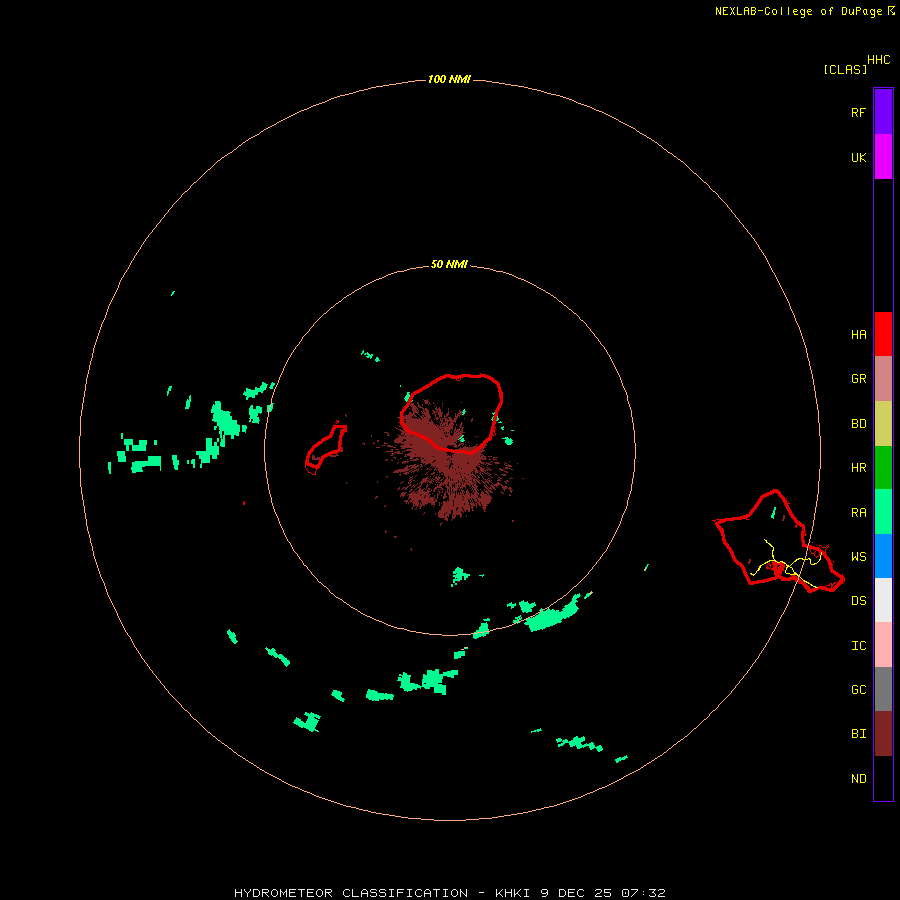Click the HHC product code label
Screen dimensions: 900x900
(878, 60)
